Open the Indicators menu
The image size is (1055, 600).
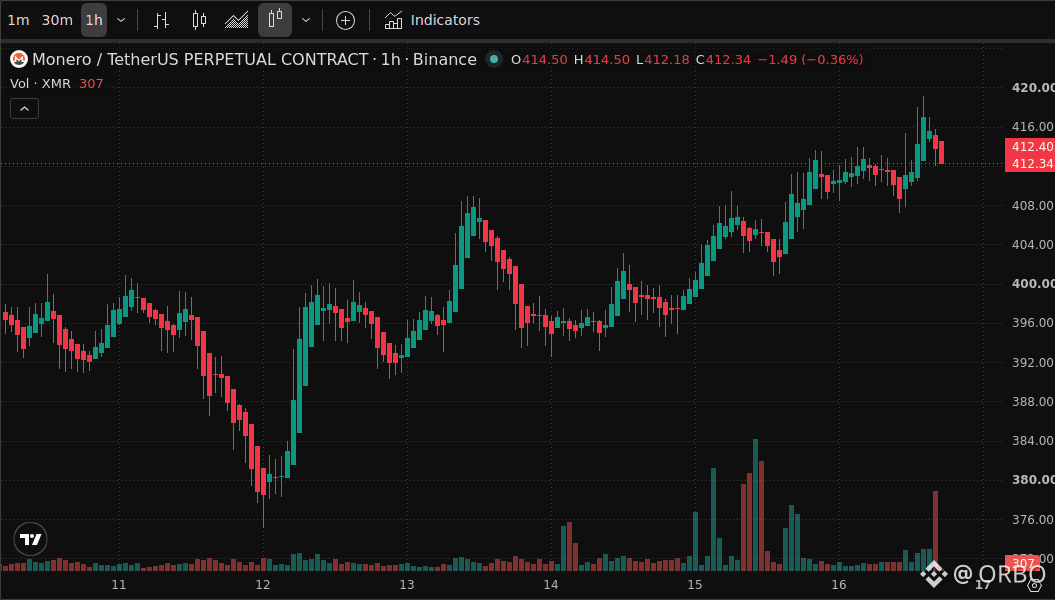click(431, 20)
